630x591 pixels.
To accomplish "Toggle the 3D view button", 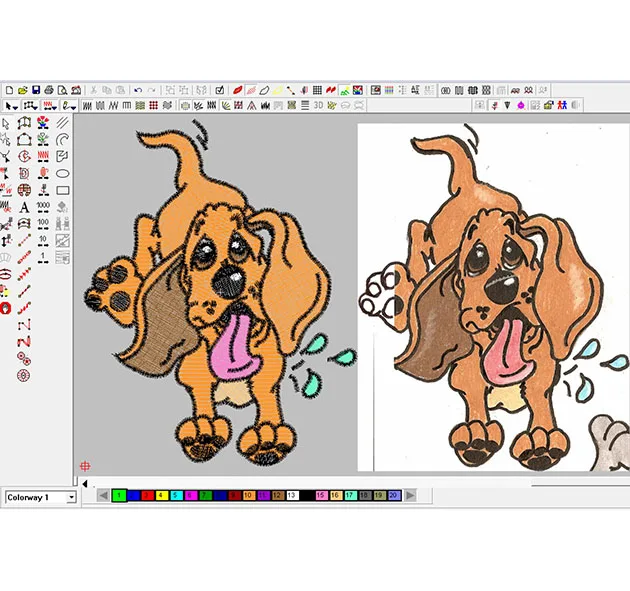I will pos(318,105).
